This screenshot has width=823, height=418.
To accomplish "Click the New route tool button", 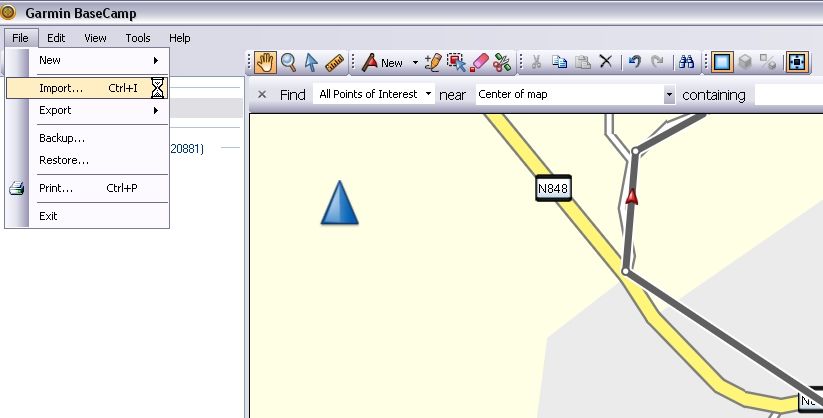I will [x=383, y=62].
